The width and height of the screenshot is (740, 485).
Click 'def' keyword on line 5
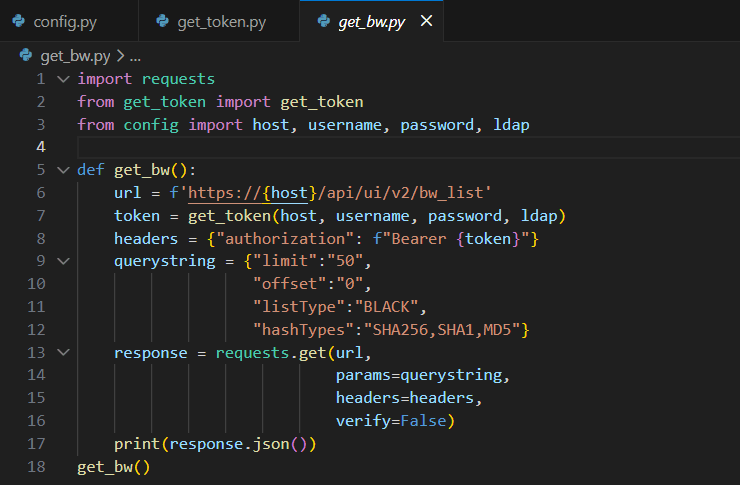point(91,170)
